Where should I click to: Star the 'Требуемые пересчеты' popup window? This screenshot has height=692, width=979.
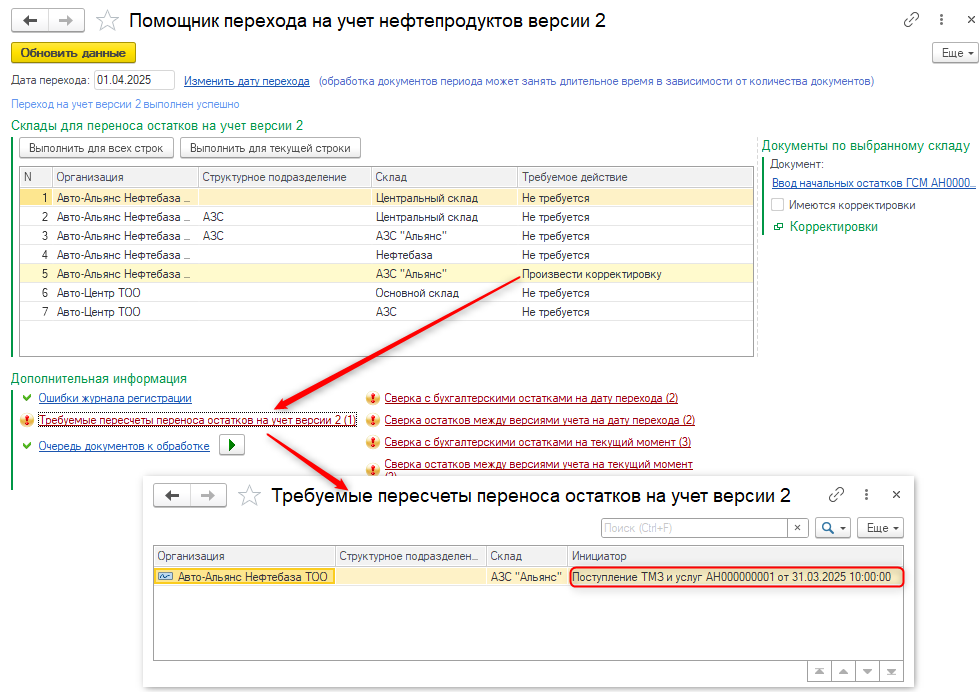tap(251, 496)
